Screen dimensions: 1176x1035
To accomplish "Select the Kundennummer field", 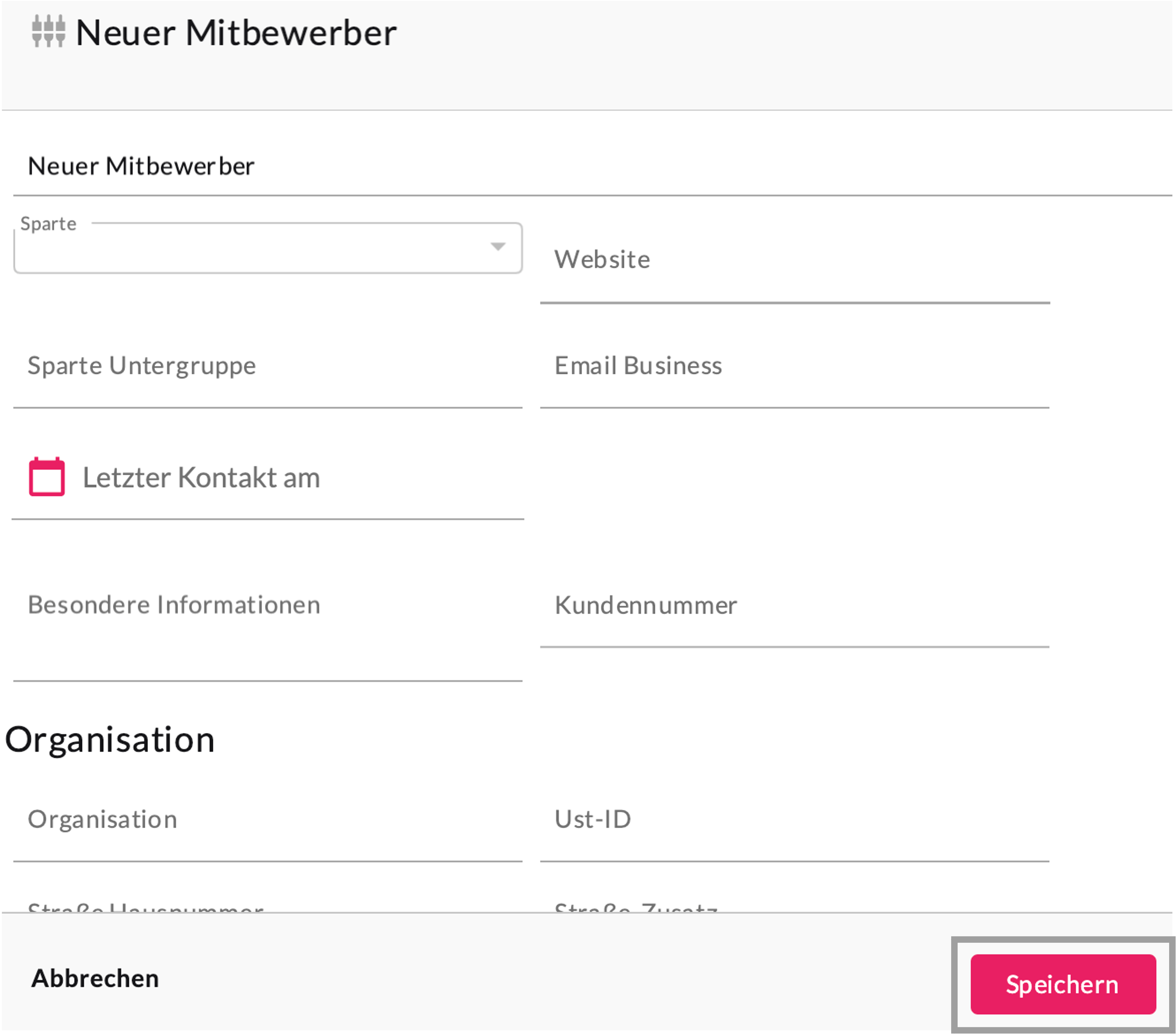I will point(794,606).
